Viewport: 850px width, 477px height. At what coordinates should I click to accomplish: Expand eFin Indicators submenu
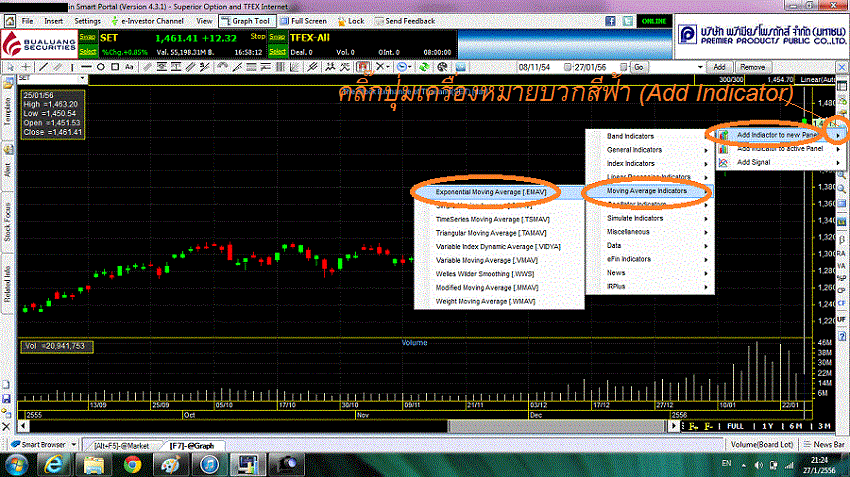pyautogui.click(x=649, y=260)
